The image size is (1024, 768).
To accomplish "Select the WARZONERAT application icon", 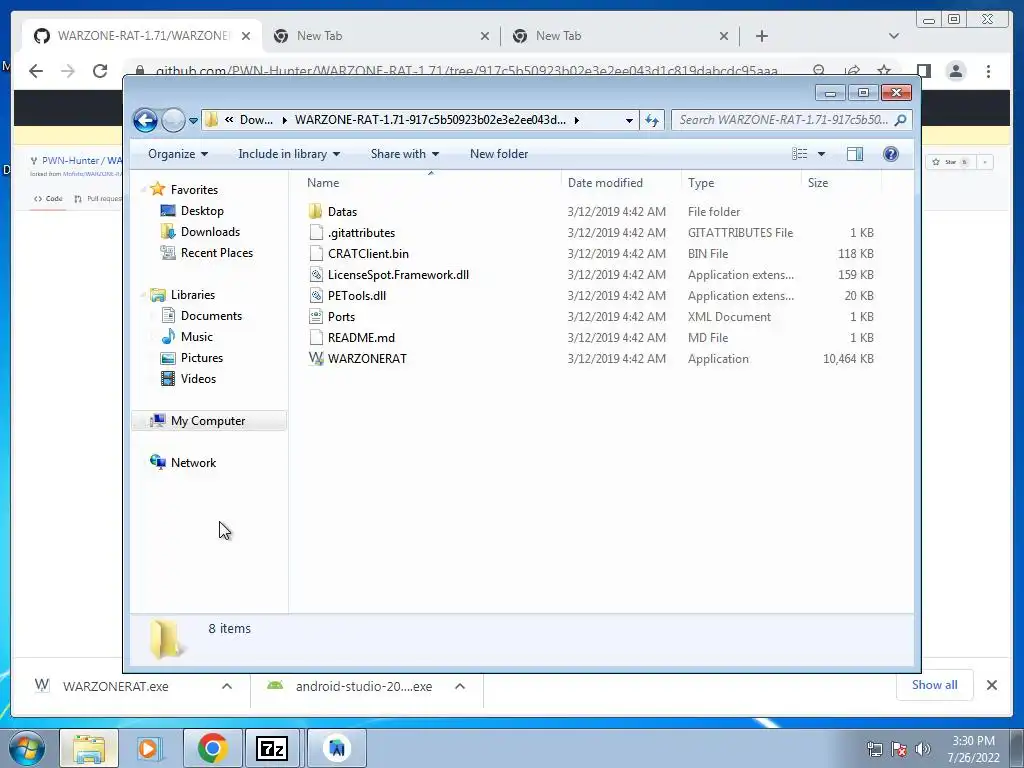I will (x=316, y=359).
